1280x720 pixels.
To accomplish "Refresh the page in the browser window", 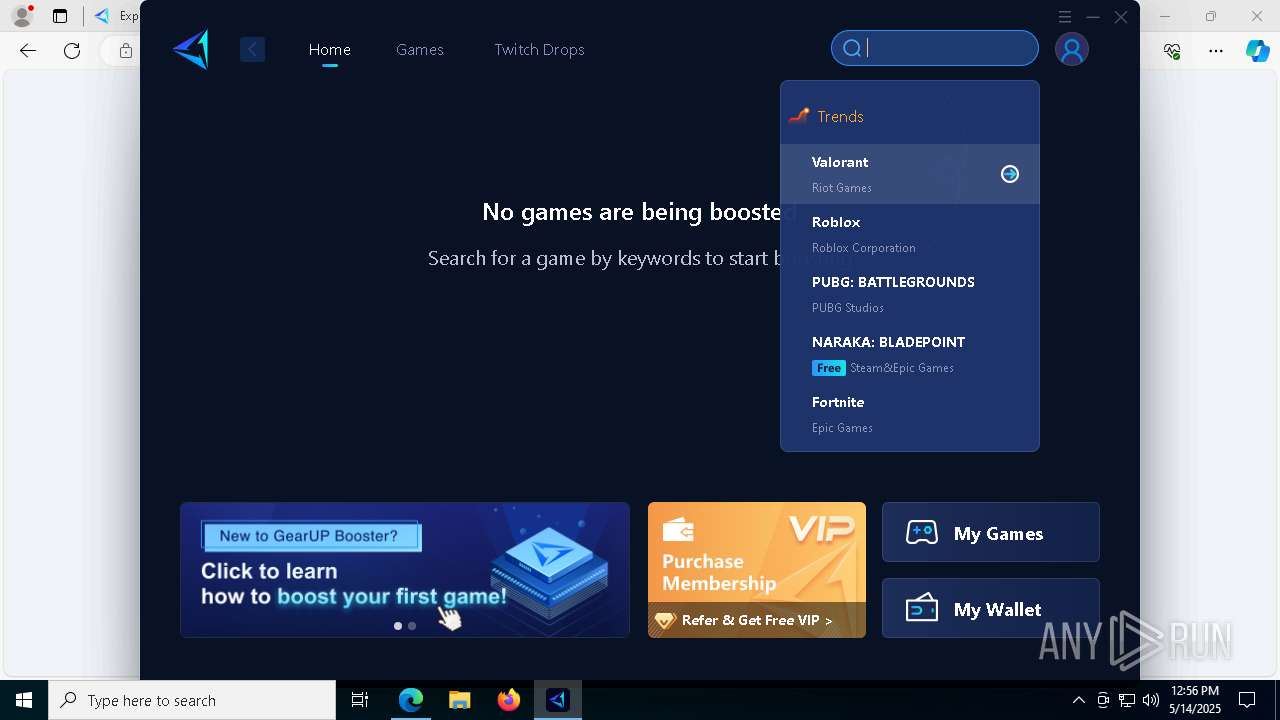I will pyautogui.click(x=72, y=50).
